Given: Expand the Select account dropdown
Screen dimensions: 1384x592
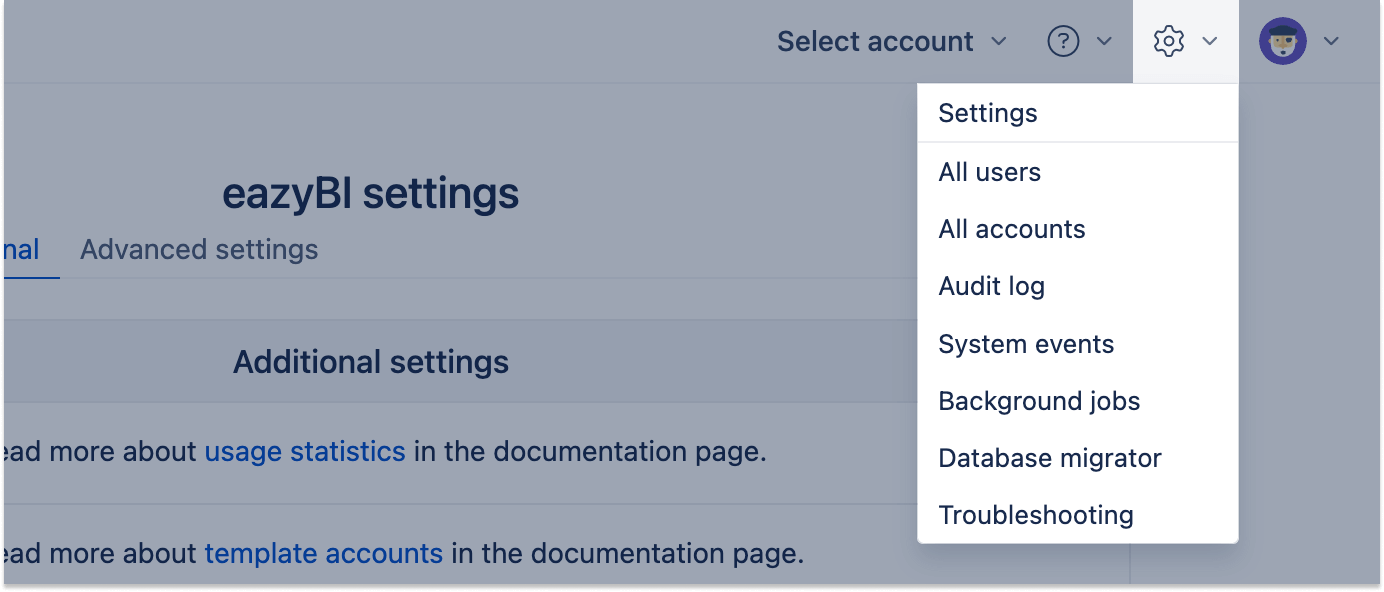Looking at the screenshot, I should pyautogui.click(x=891, y=42).
